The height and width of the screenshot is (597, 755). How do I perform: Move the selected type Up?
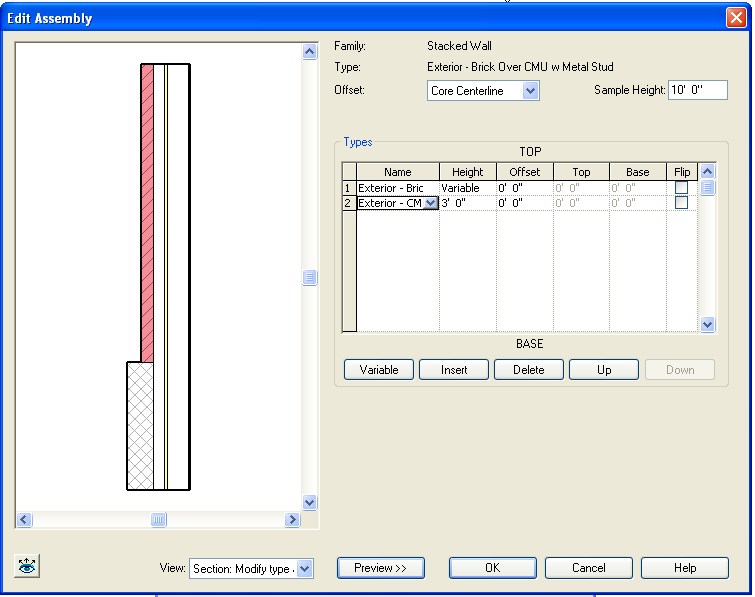604,370
